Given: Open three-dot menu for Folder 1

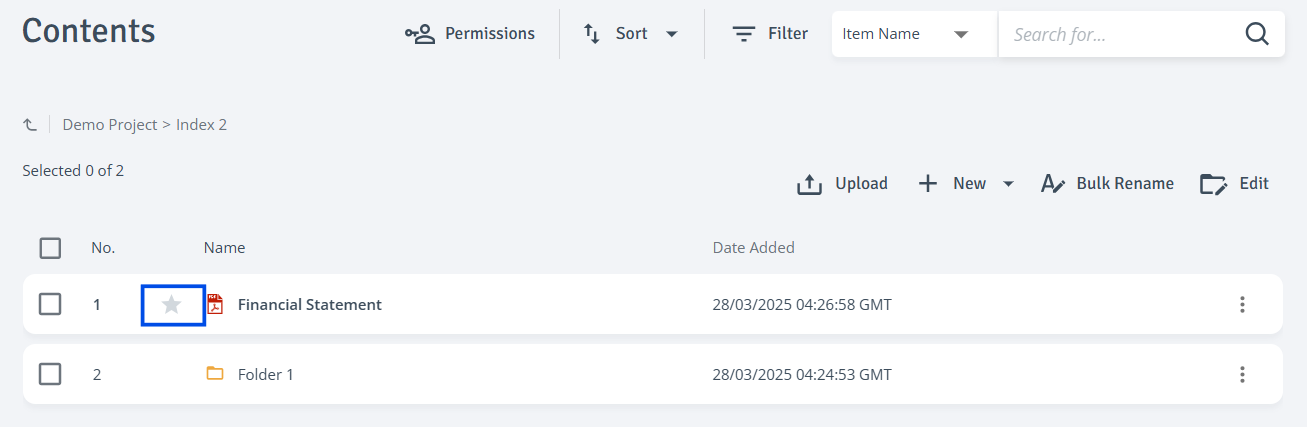Looking at the screenshot, I should (1242, 374).
